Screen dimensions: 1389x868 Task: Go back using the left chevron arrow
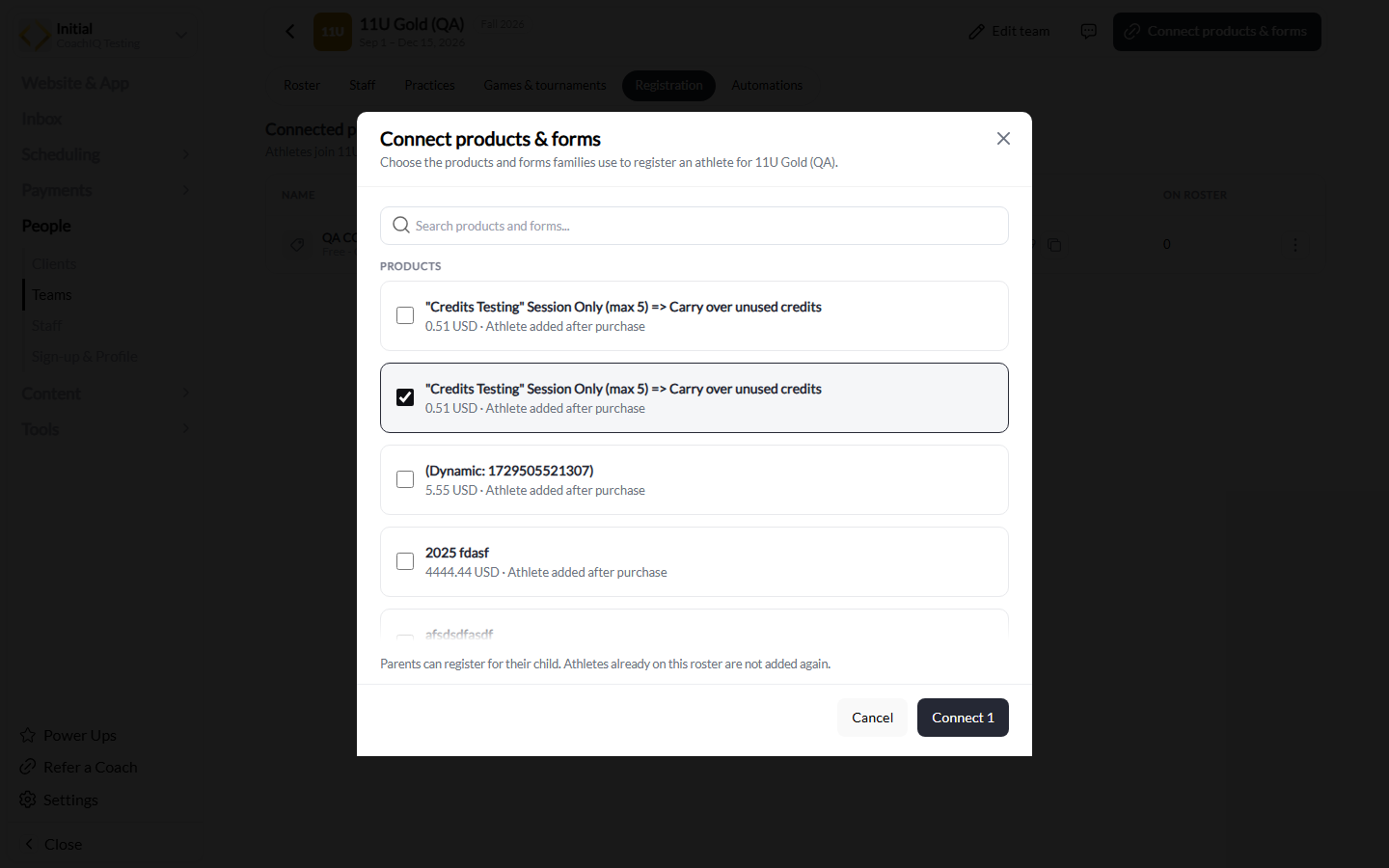[x=290, y=32]
